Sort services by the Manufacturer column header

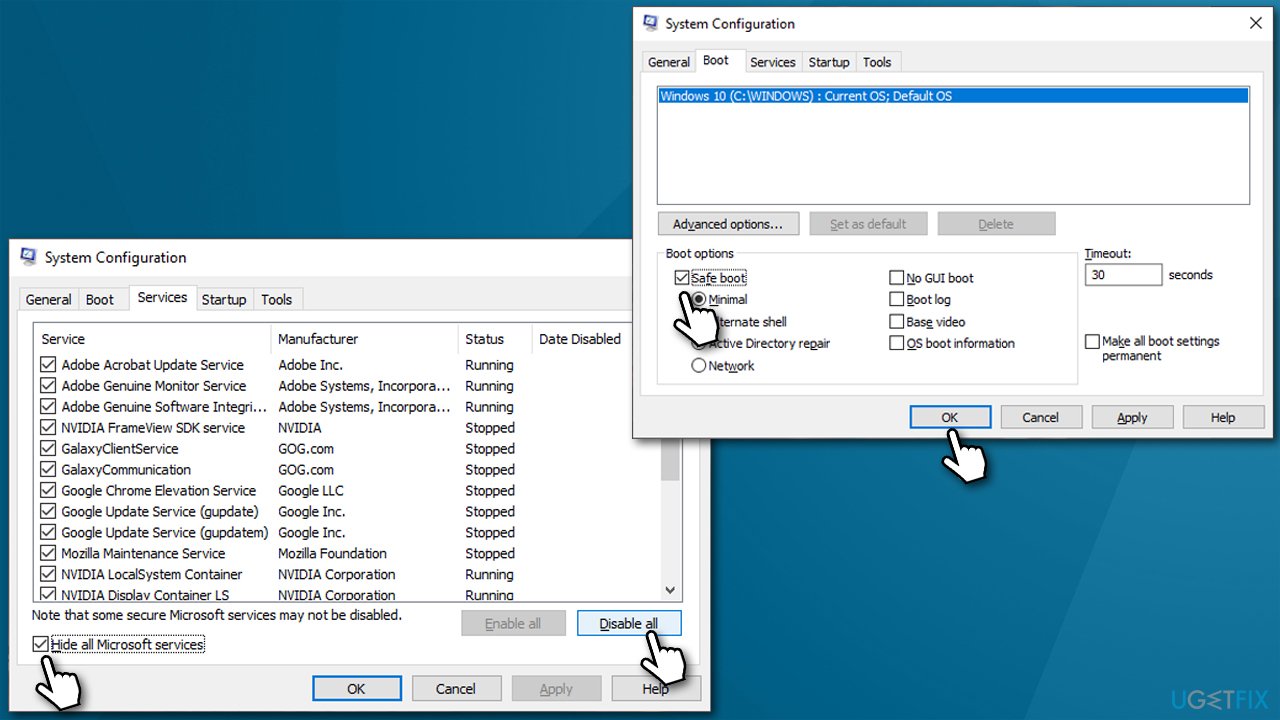(x=317, y=339)
